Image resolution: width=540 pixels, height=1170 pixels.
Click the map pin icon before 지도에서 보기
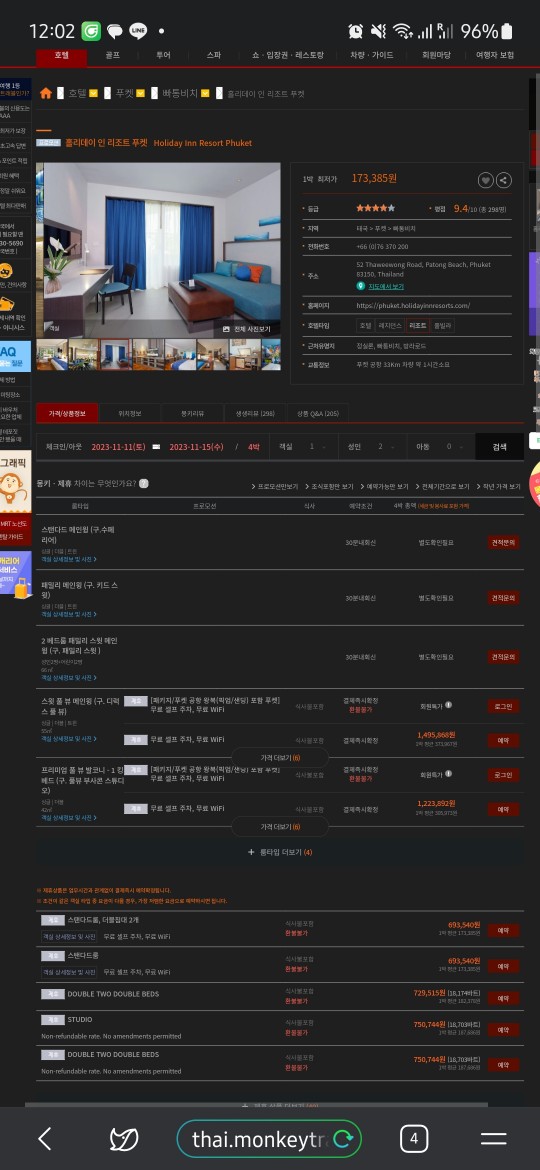click(x=361, y=286)
